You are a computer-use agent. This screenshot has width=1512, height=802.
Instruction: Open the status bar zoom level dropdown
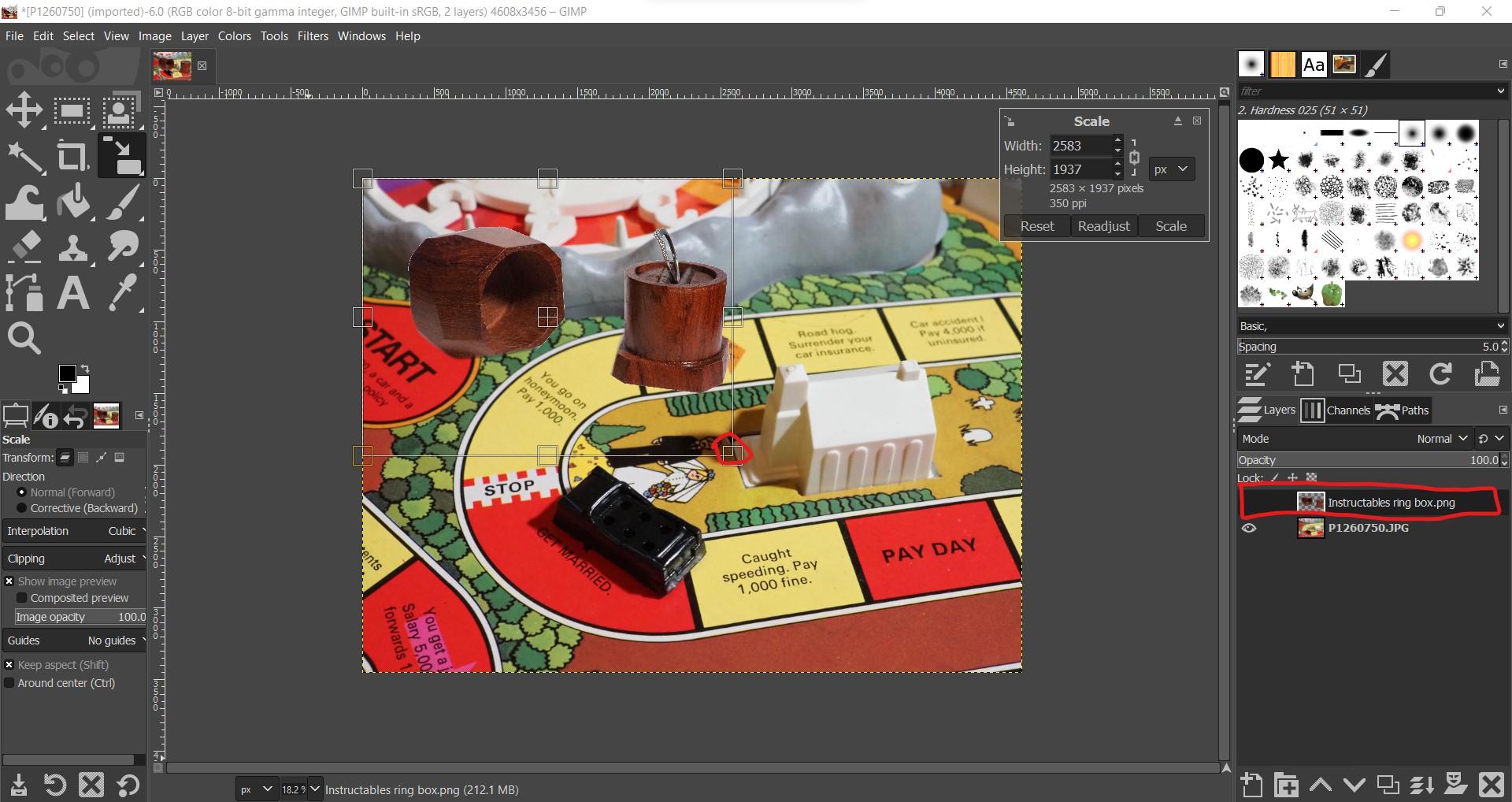click(314, 789)
